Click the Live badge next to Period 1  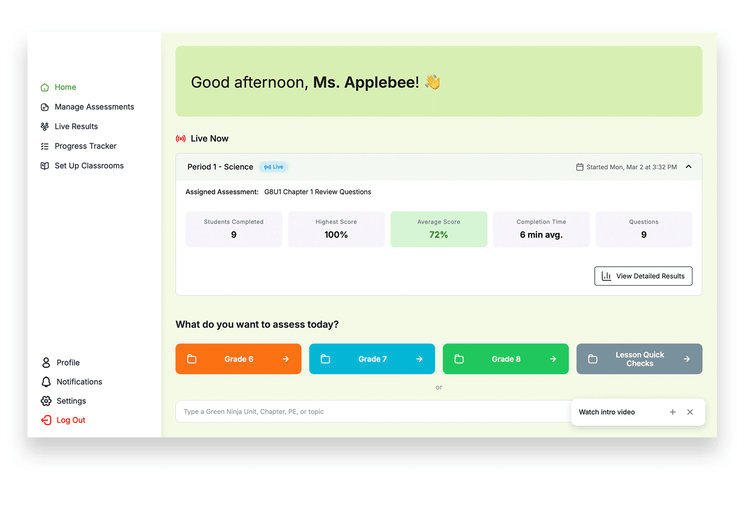click(x=274, y=167)
